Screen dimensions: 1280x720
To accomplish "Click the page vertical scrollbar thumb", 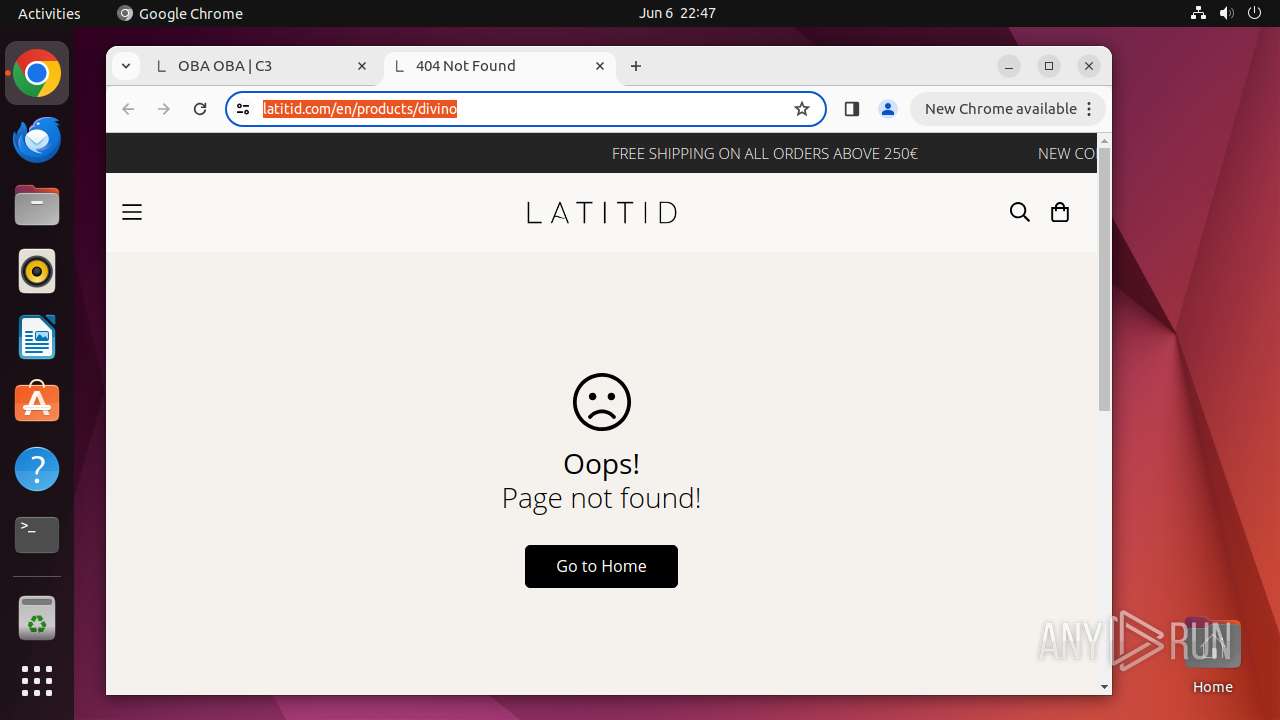I will 1104,278.
